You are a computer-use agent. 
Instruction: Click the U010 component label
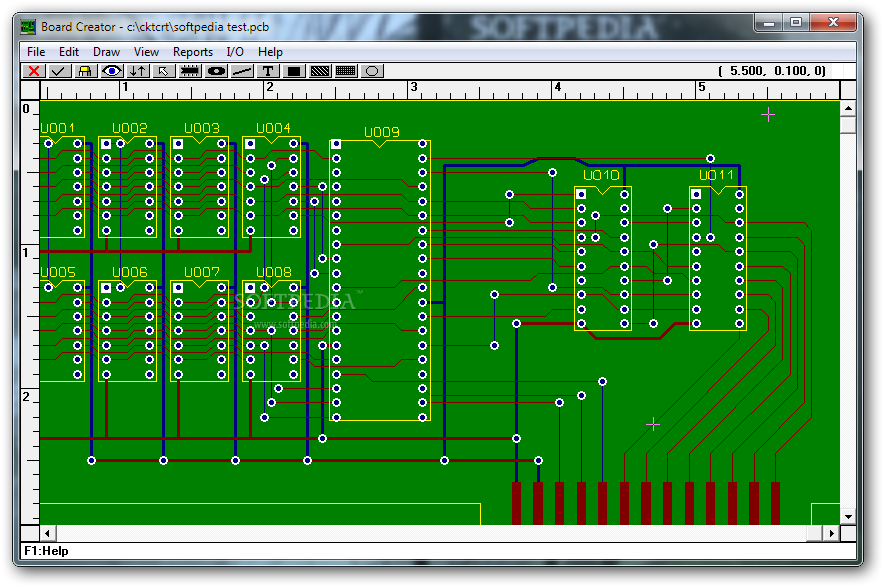point(602,175)
